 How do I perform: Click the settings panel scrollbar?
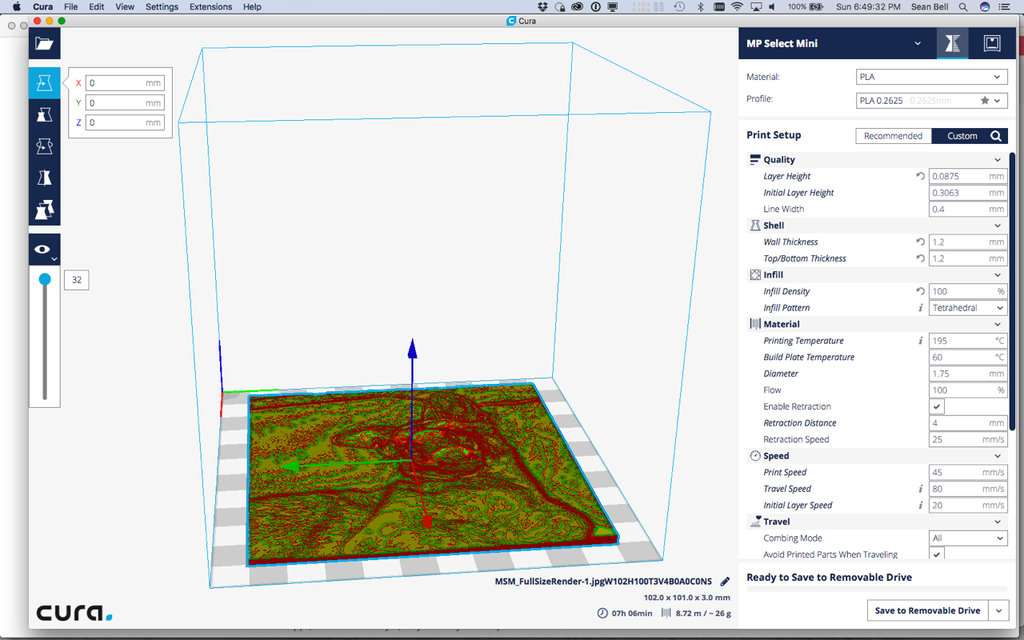[1012, 291]
